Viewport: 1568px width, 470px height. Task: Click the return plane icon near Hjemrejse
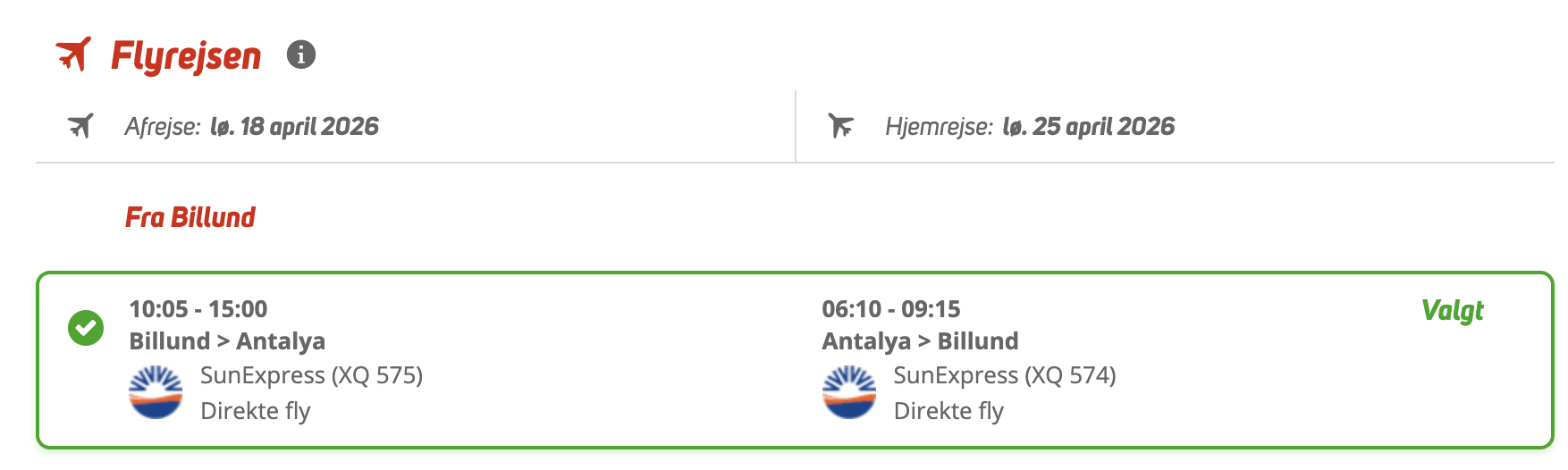pyautogui.click(x=841, y=126)
